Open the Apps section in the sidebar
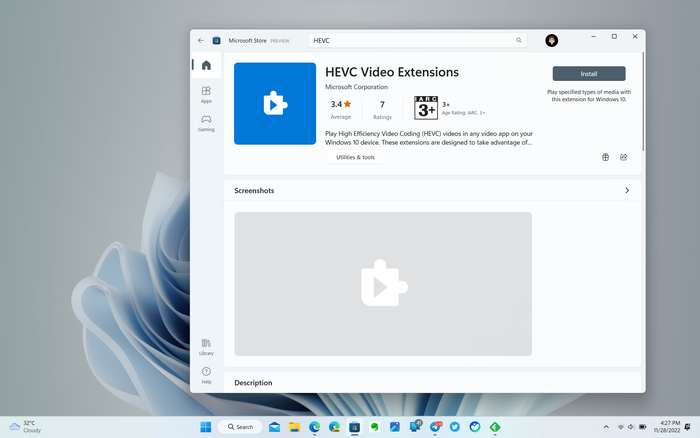The image size is (700, 438). point(206,95)
